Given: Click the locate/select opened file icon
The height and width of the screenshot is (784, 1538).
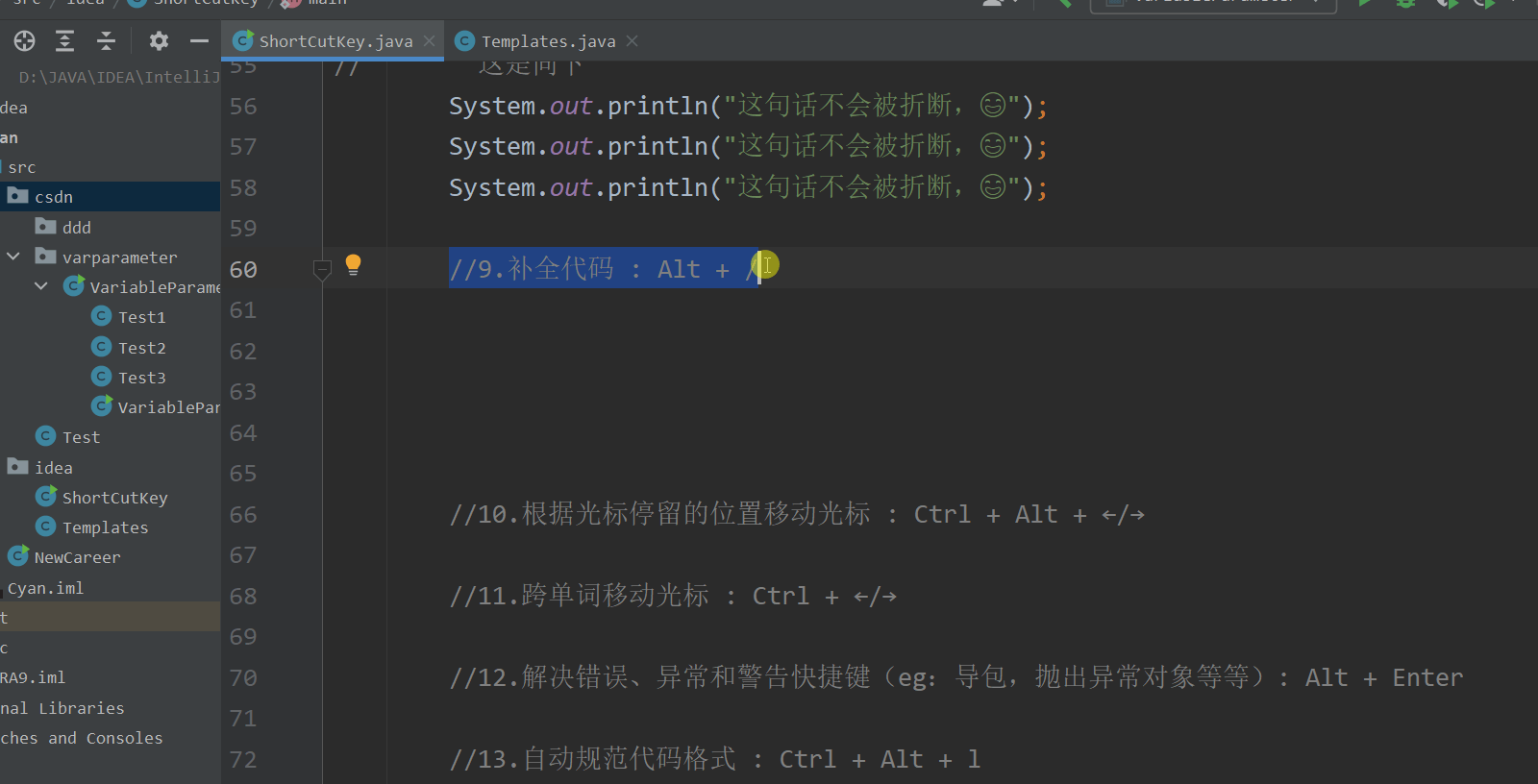Looking at the screenshot, I should pos(24,40).
